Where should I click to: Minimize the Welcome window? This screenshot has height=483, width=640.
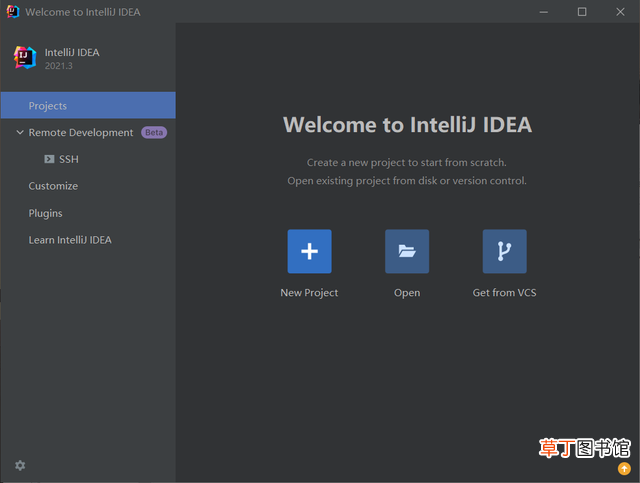tap(544, 12)
